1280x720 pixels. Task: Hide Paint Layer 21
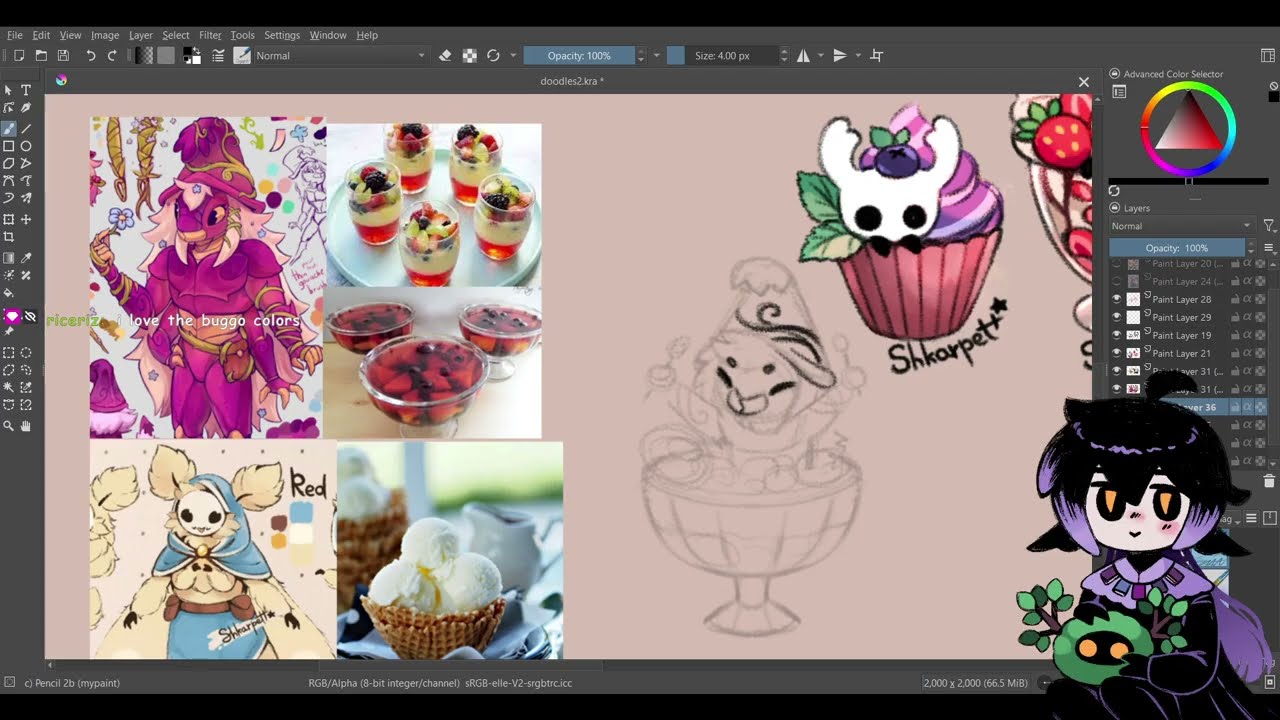click(1116, 353)
